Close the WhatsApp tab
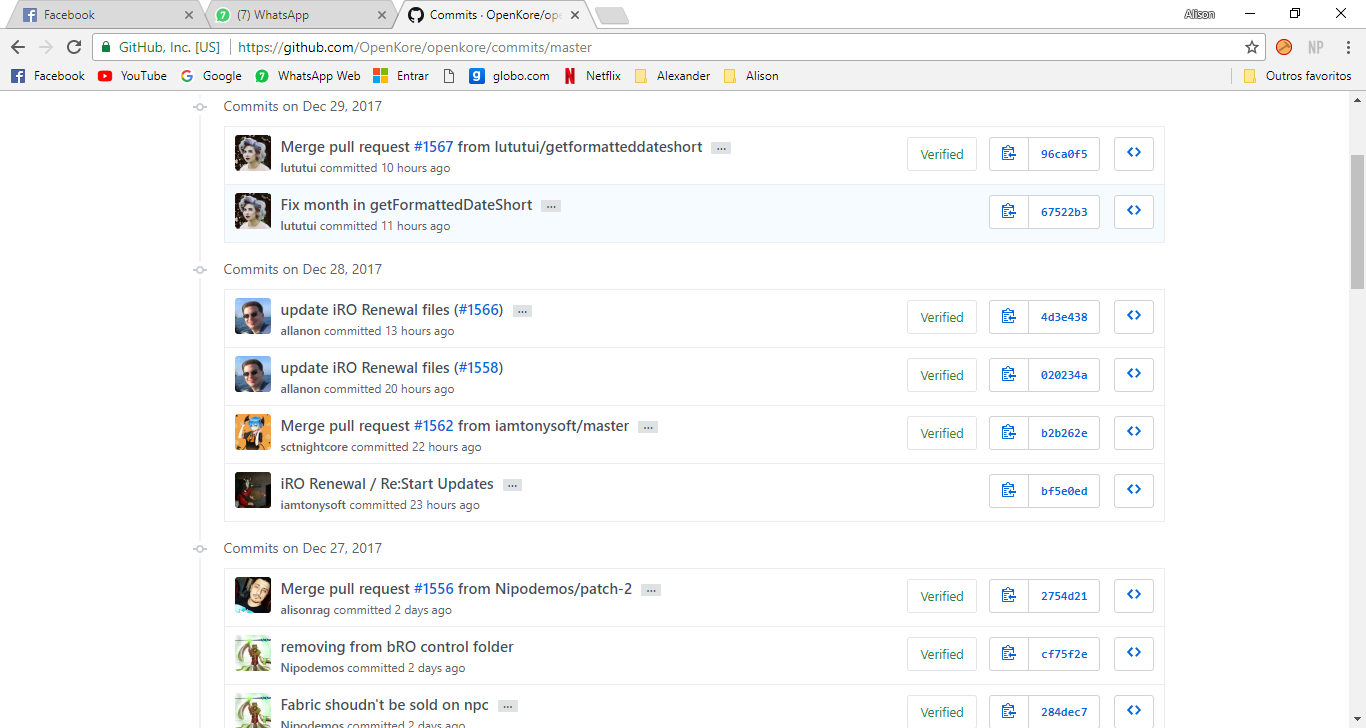 (381, 15)
